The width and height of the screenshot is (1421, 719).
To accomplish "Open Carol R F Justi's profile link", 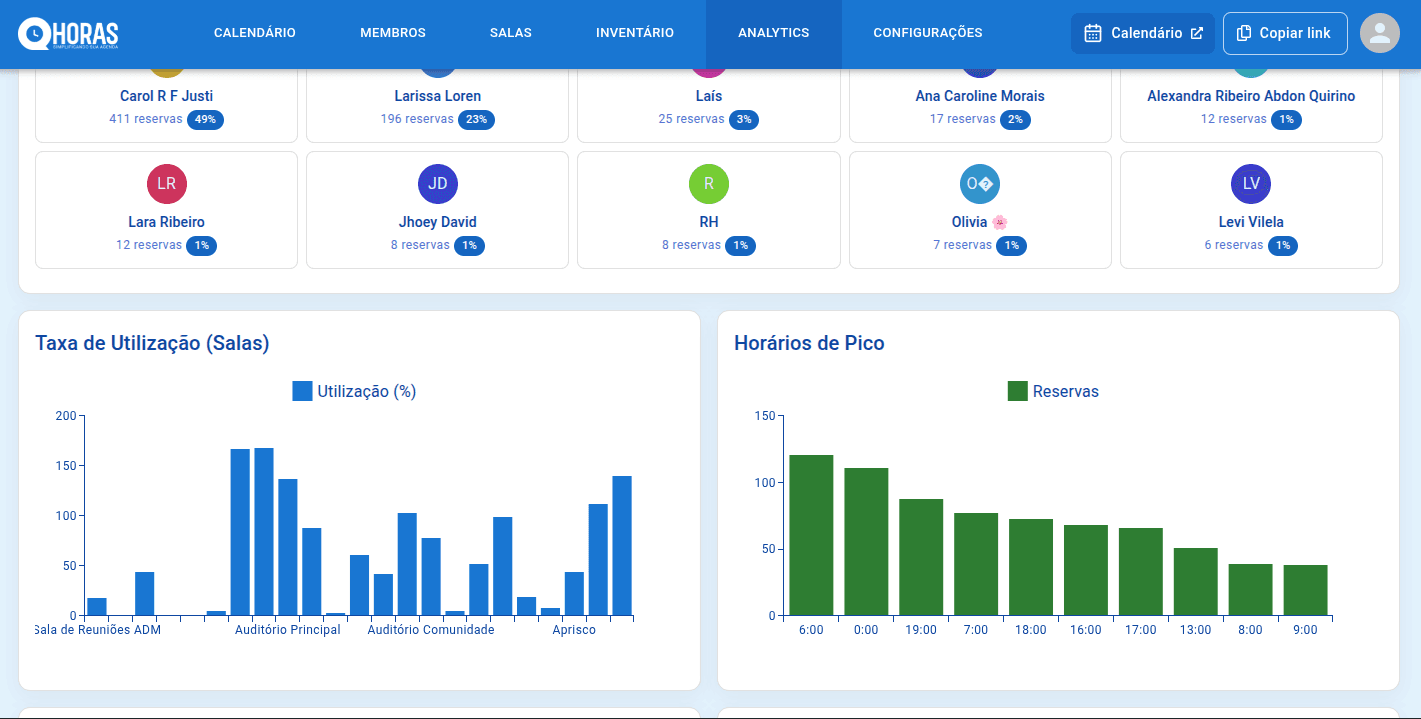I will [x=167, y=96].
